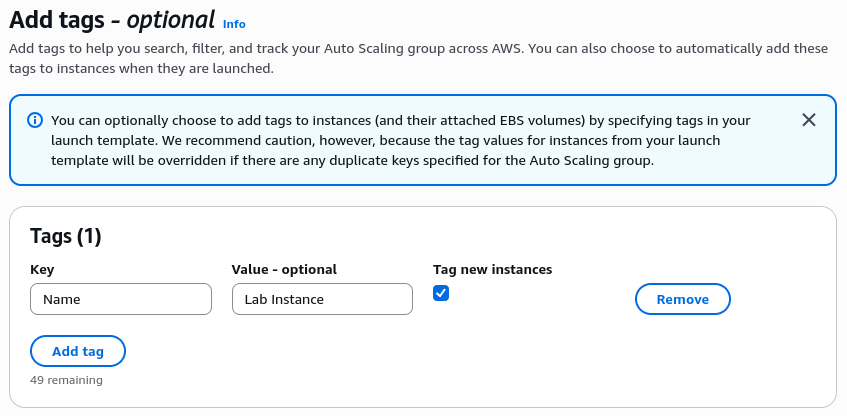Toggle the Tag new instances checkbox
Viewport: 847px width, 416px height.
(x=441, y=293)
